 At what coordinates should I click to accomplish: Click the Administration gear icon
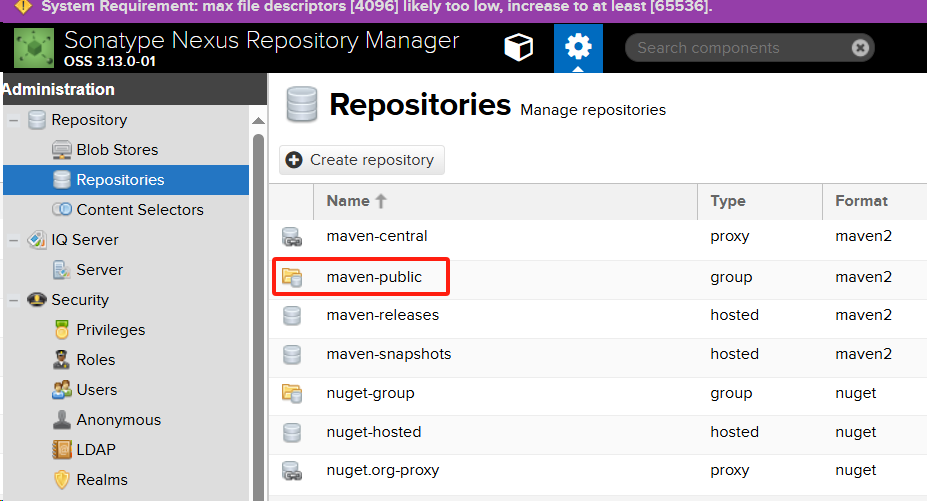578,48
